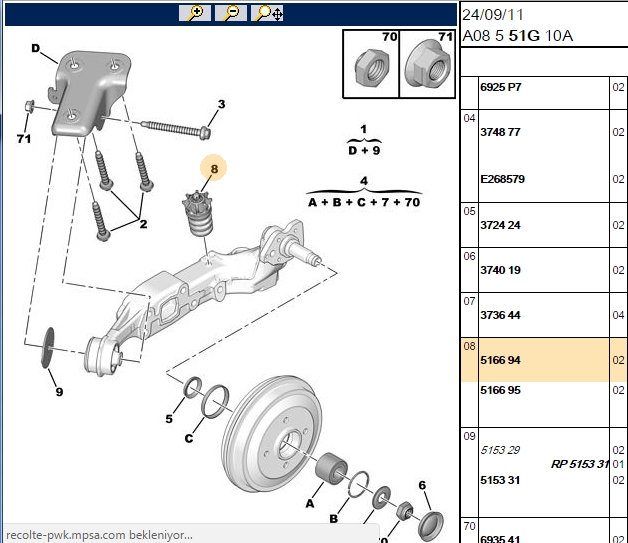Select bold part number 5153 31
The height and width of the screenshot is (543, 628).
[x=500, y=480]
